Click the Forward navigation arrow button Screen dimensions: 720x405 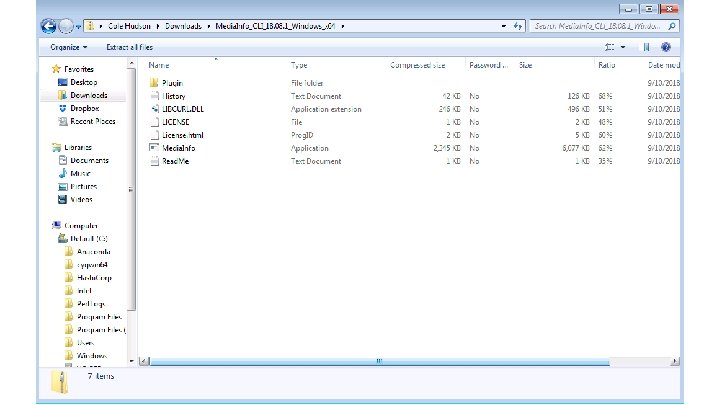tap(66, 26)
